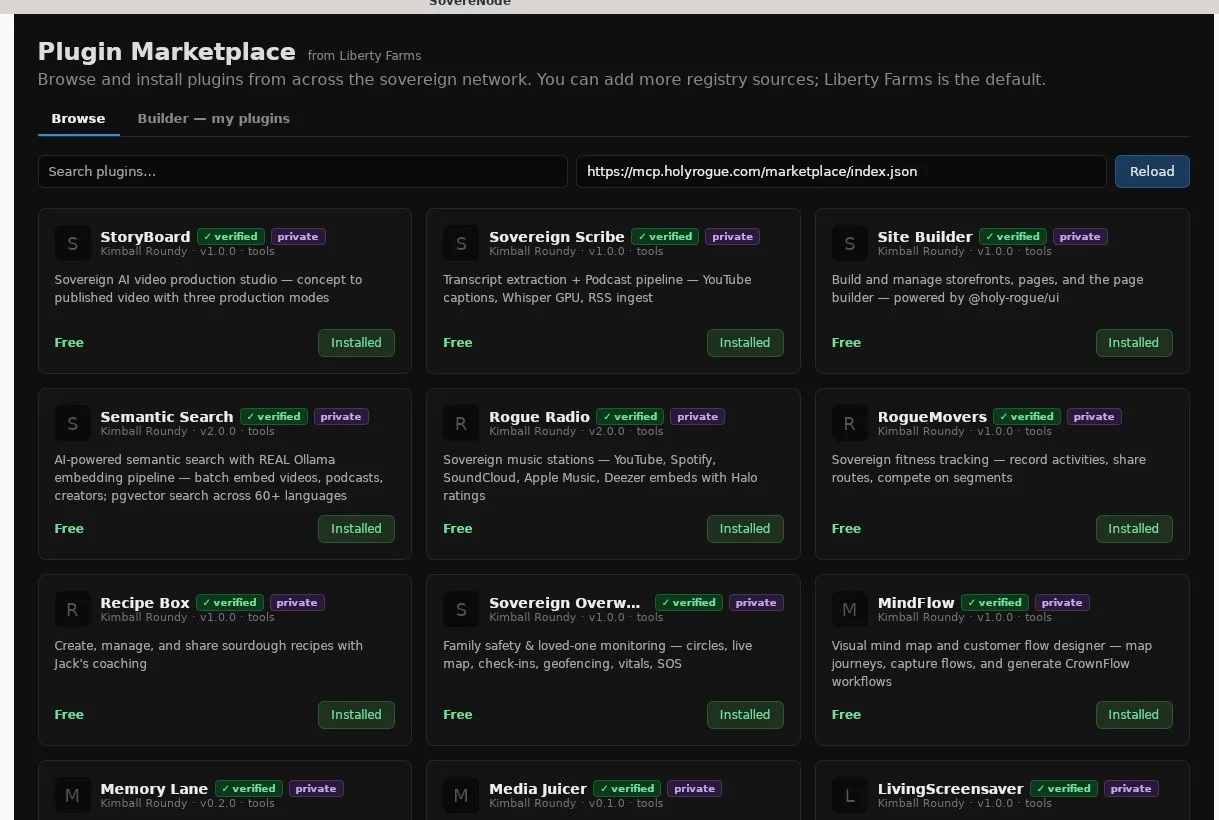The height and width of the screenshot is (820, 1219).
Task: Click the Free price on MindFlow card
Action: [846, 715]
